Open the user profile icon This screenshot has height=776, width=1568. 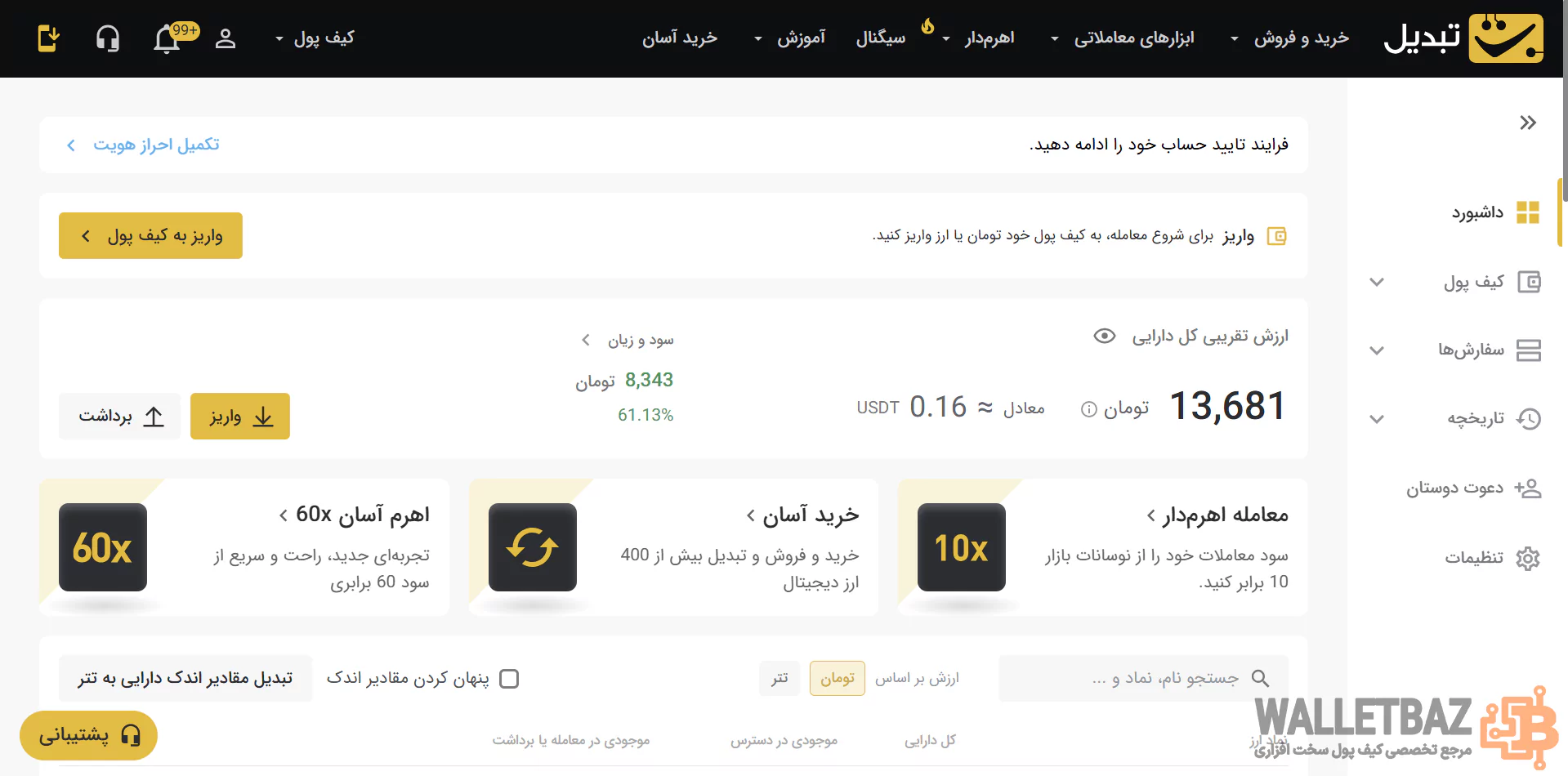point(226,38)
